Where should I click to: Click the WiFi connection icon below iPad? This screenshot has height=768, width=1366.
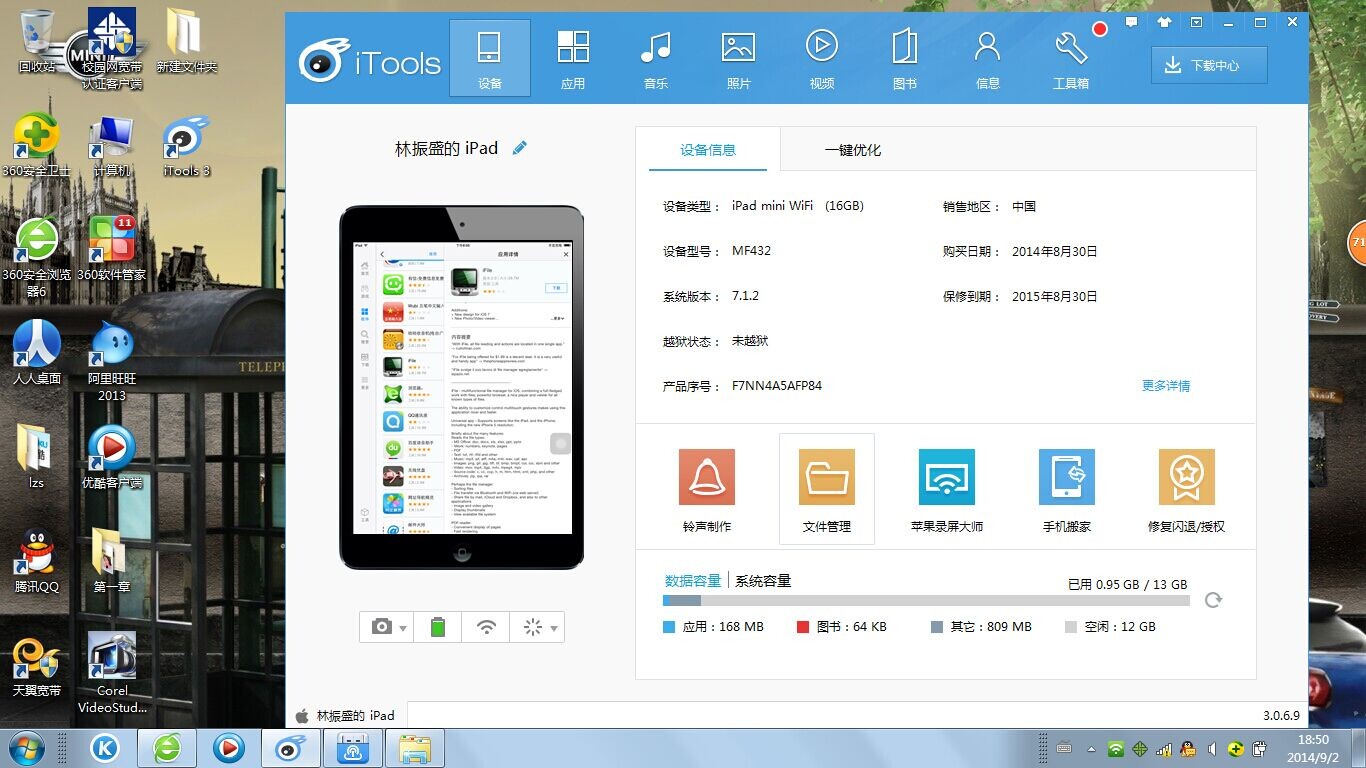pos(487,627)
